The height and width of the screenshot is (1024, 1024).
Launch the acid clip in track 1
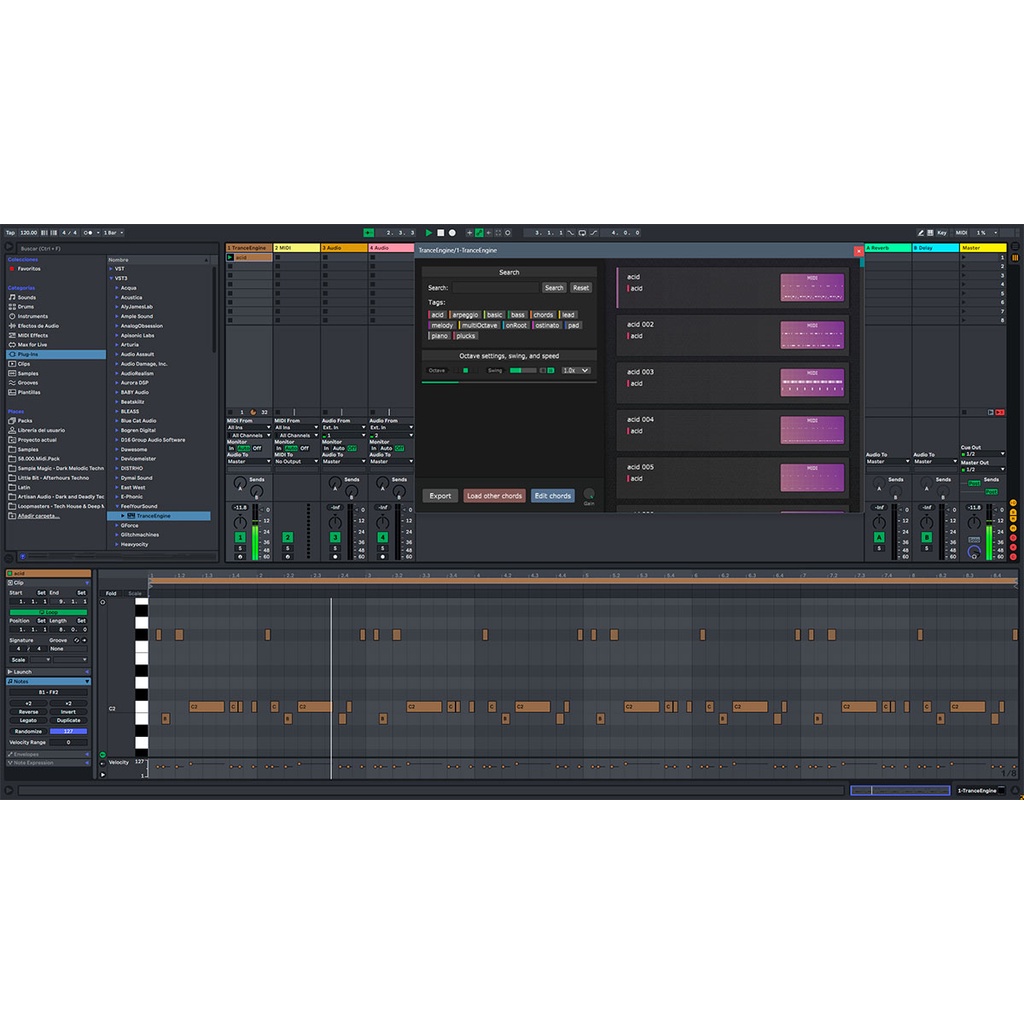tap(230, 258)
